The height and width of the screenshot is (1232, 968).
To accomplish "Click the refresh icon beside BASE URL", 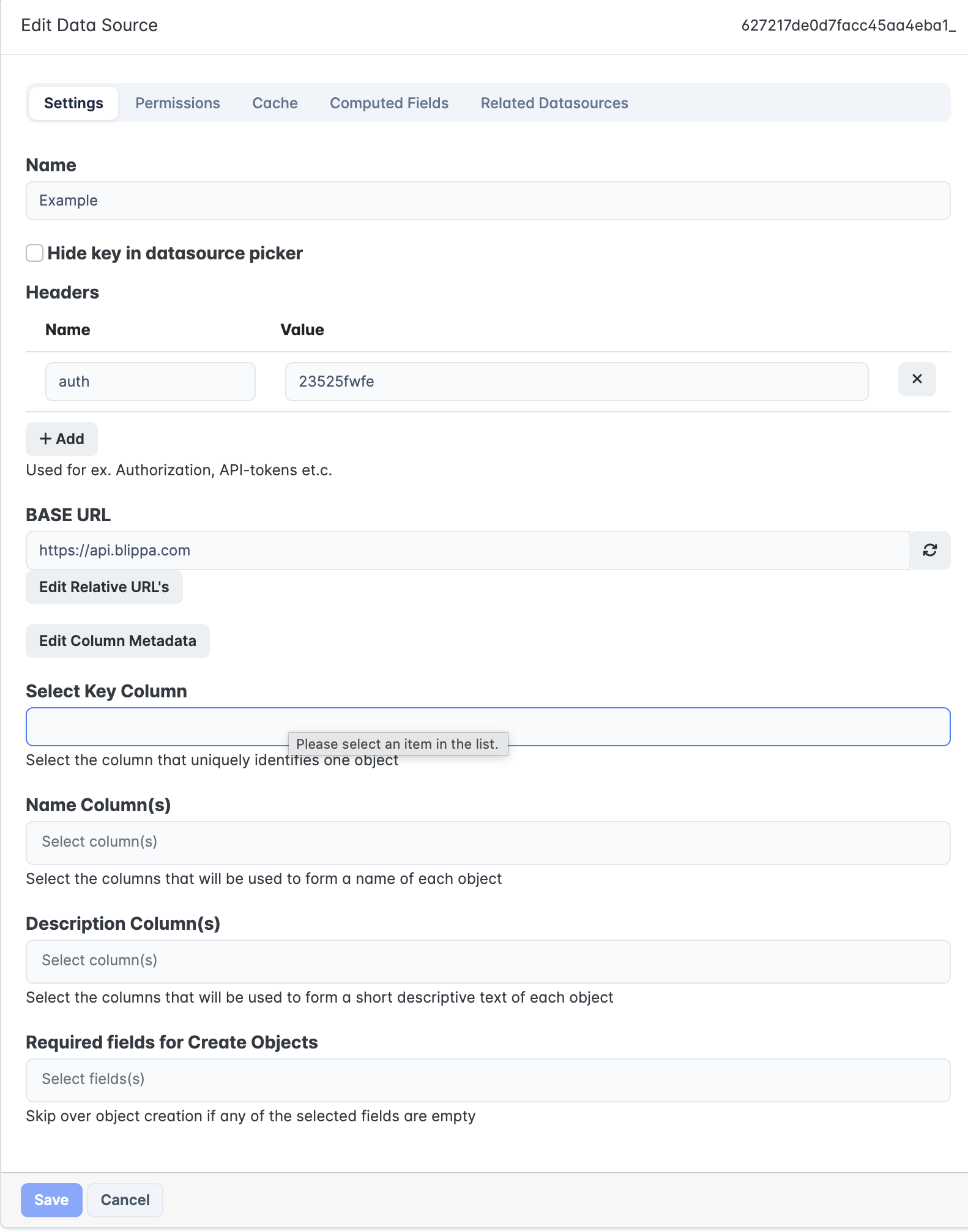I will (x=929, y=551).
